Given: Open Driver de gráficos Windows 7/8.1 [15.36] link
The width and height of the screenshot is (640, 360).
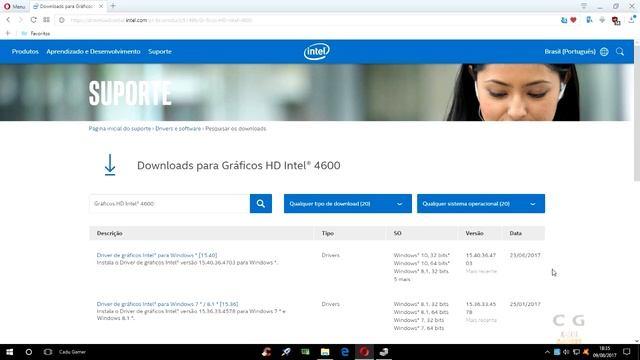Looking at the screenshot, I should (167, 304).
